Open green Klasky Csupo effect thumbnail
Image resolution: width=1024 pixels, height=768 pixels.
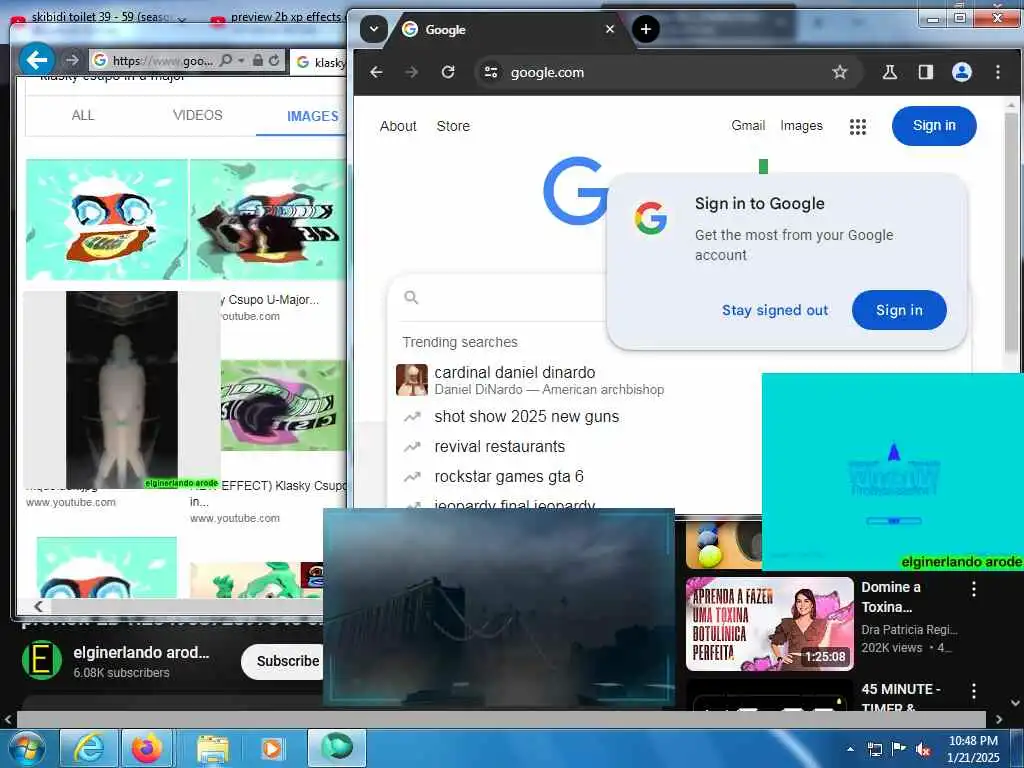[x=283, y=406]
